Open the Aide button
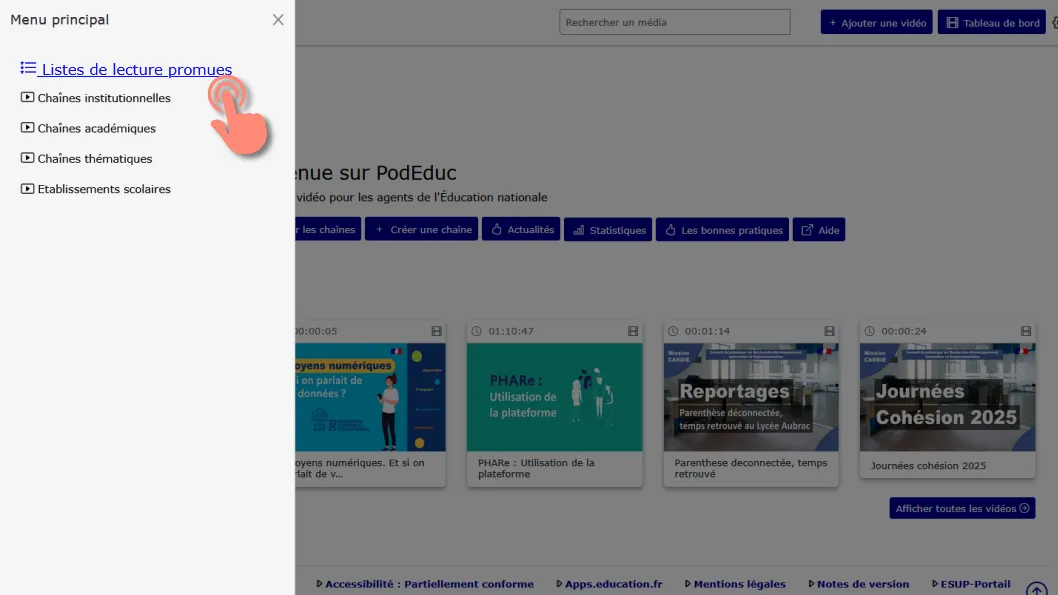This screenshot has width=1058, height=595. point(819,229)
